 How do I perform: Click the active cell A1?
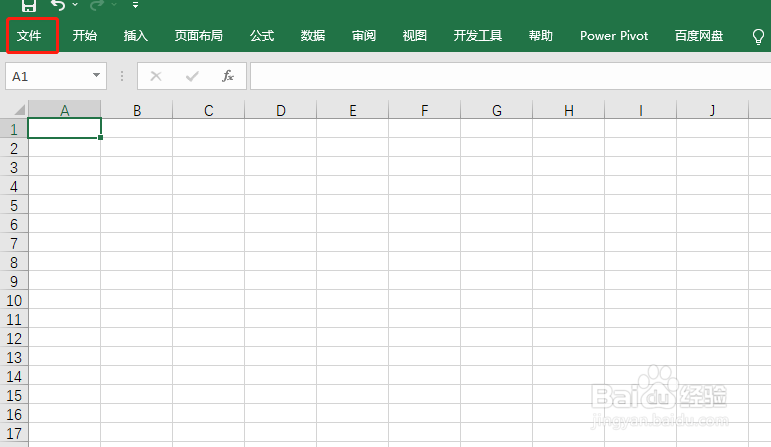(x=64, y=128)
